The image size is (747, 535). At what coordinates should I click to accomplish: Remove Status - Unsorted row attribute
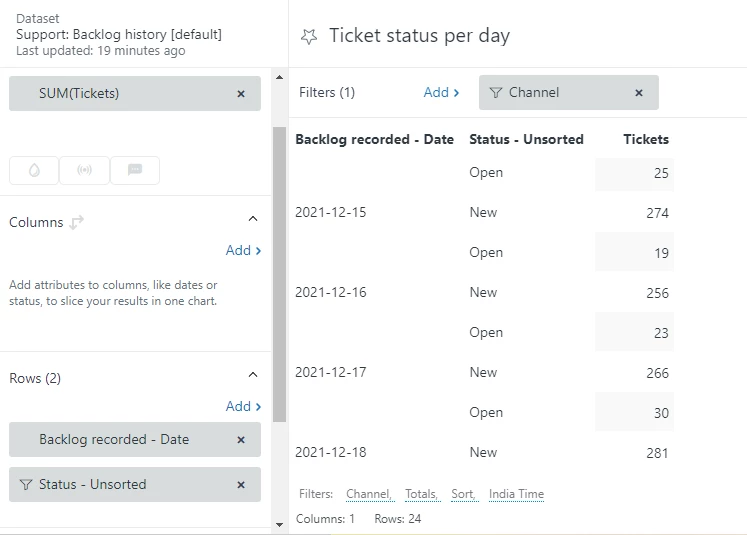[x=241, y=485]
